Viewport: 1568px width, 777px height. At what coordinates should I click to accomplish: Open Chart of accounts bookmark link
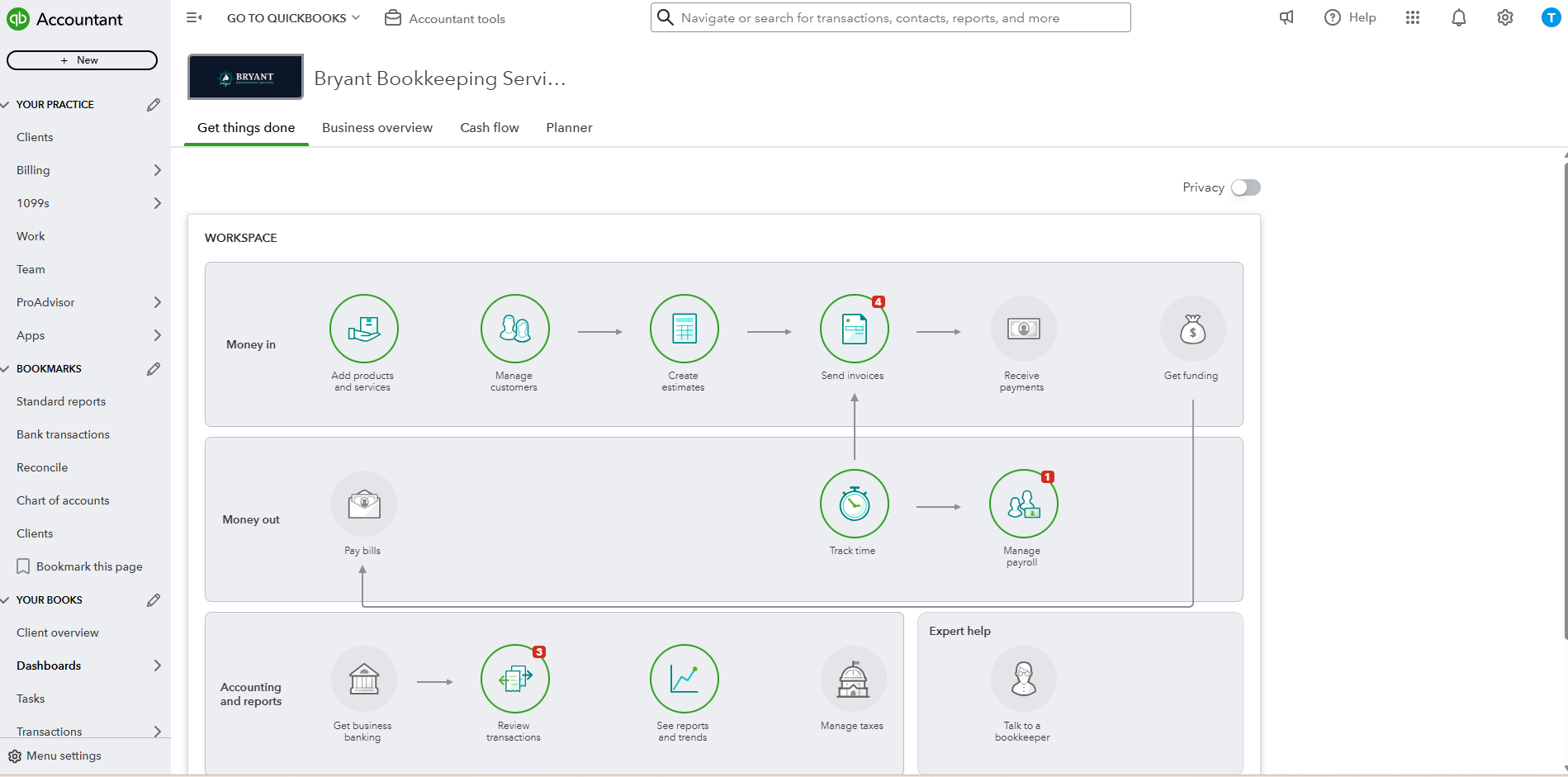point(63,500)
